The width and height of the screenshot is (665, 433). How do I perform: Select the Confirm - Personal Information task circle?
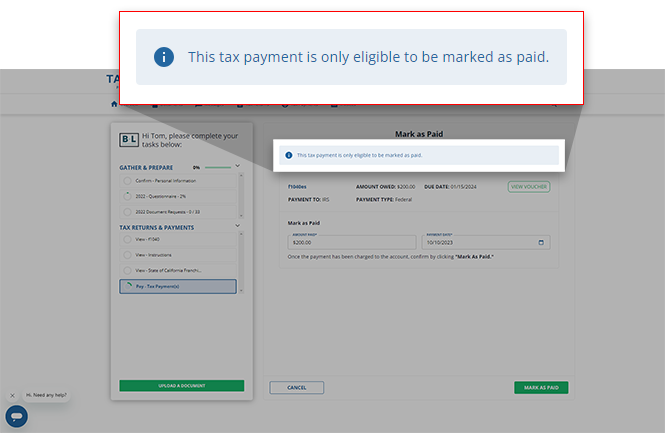pyautogui.click(x=127, y=181)
